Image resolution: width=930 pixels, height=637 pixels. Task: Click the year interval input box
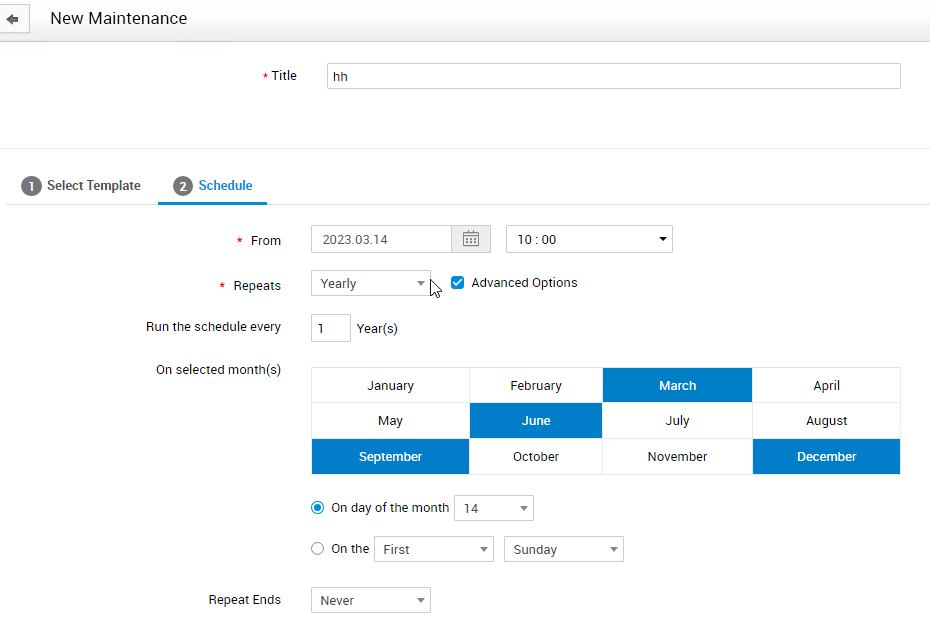pyautogui.click(x=330, y=328)
